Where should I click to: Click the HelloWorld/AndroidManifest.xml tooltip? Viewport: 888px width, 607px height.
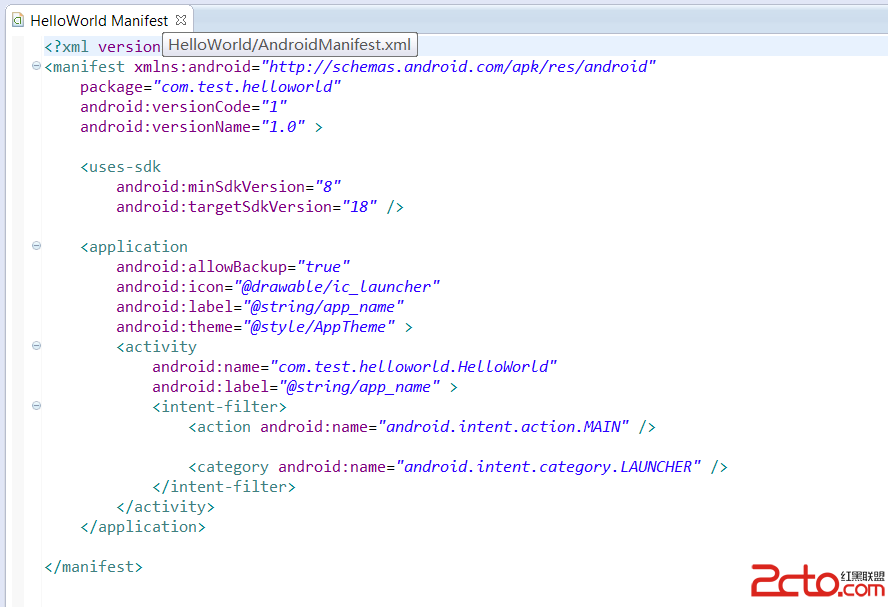(289, 45)
